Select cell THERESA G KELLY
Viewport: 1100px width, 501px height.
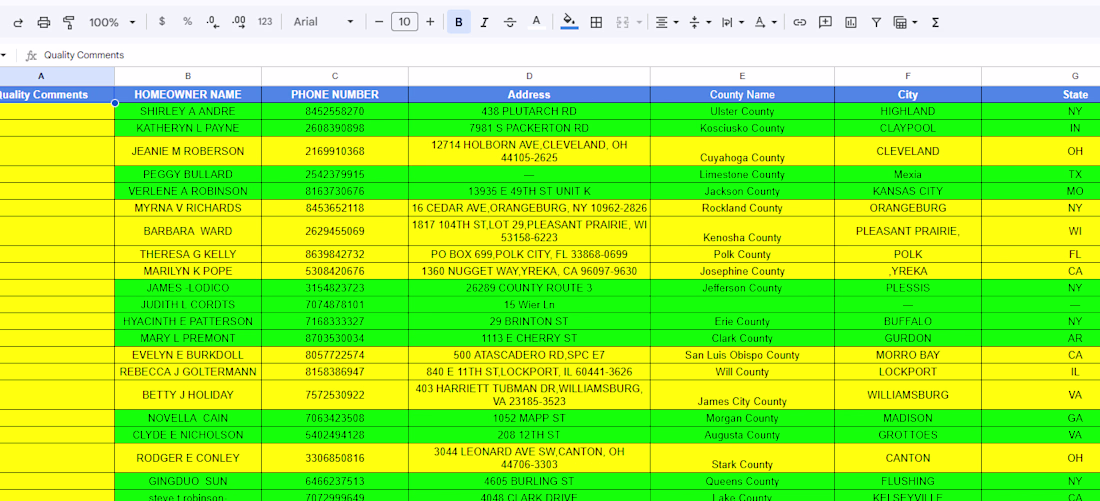pyautogui.click(x=188, y=254)
